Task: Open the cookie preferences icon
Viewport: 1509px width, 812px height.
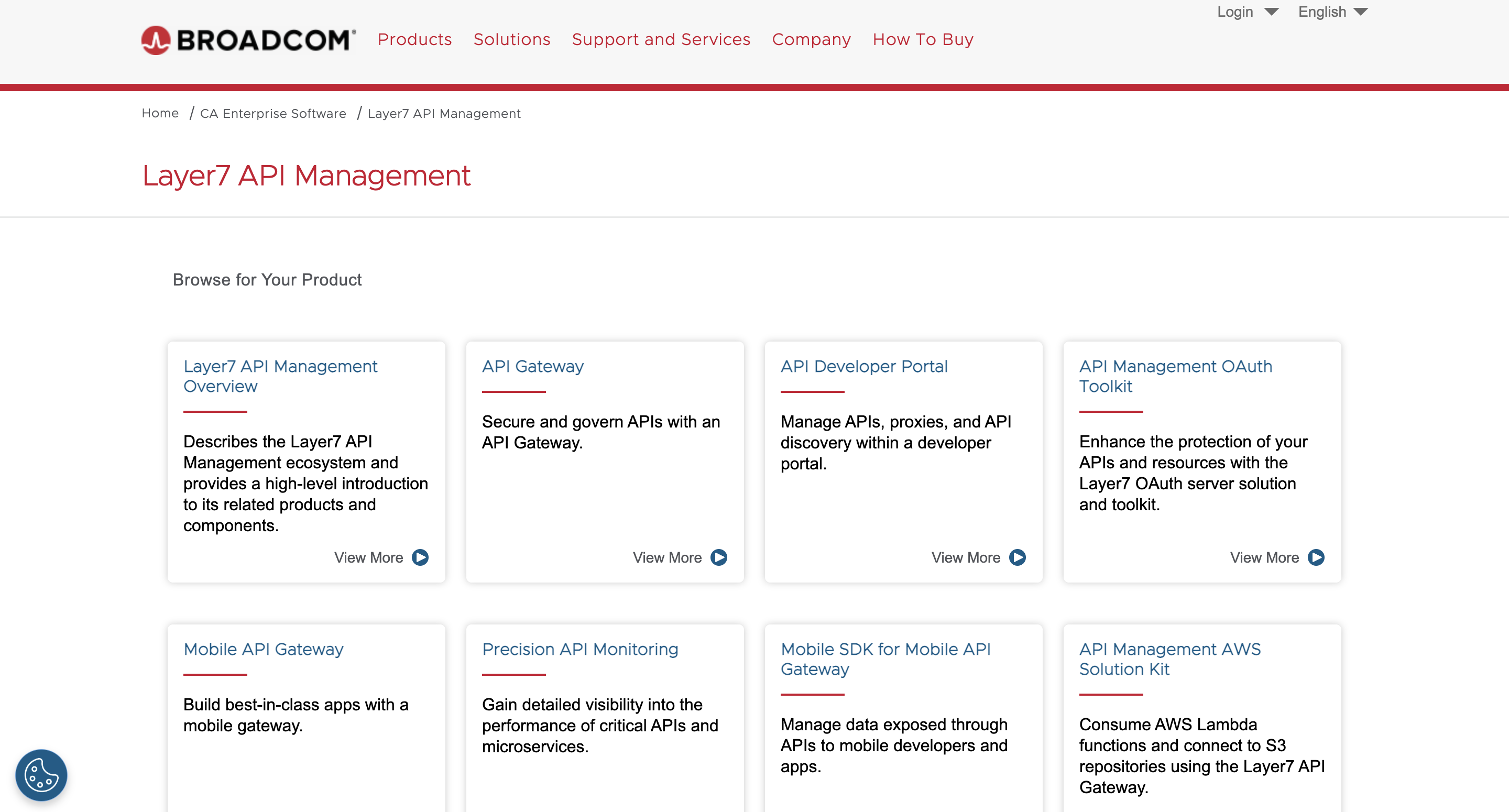Action: 41,774
